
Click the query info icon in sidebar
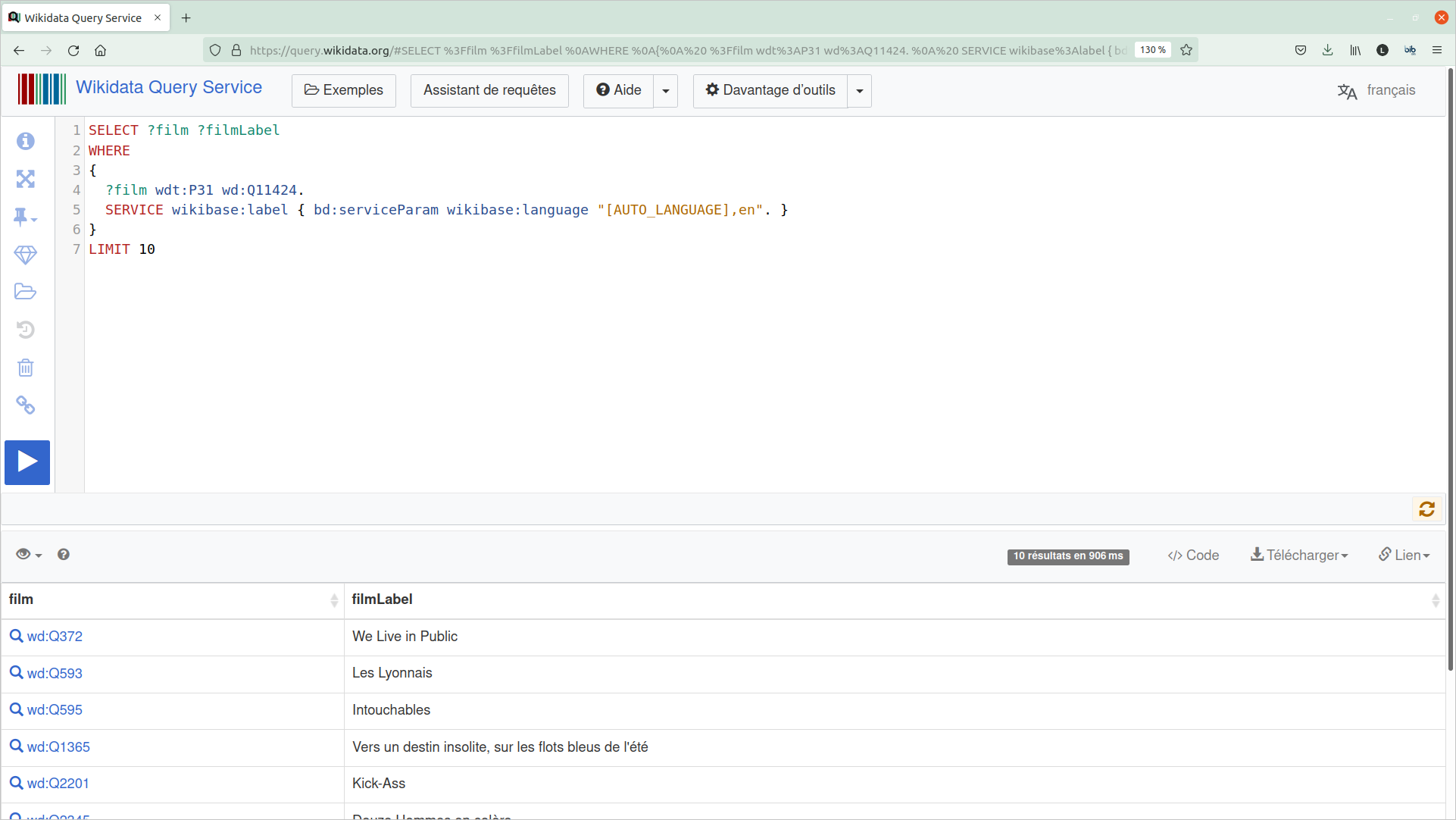point(26,141)
